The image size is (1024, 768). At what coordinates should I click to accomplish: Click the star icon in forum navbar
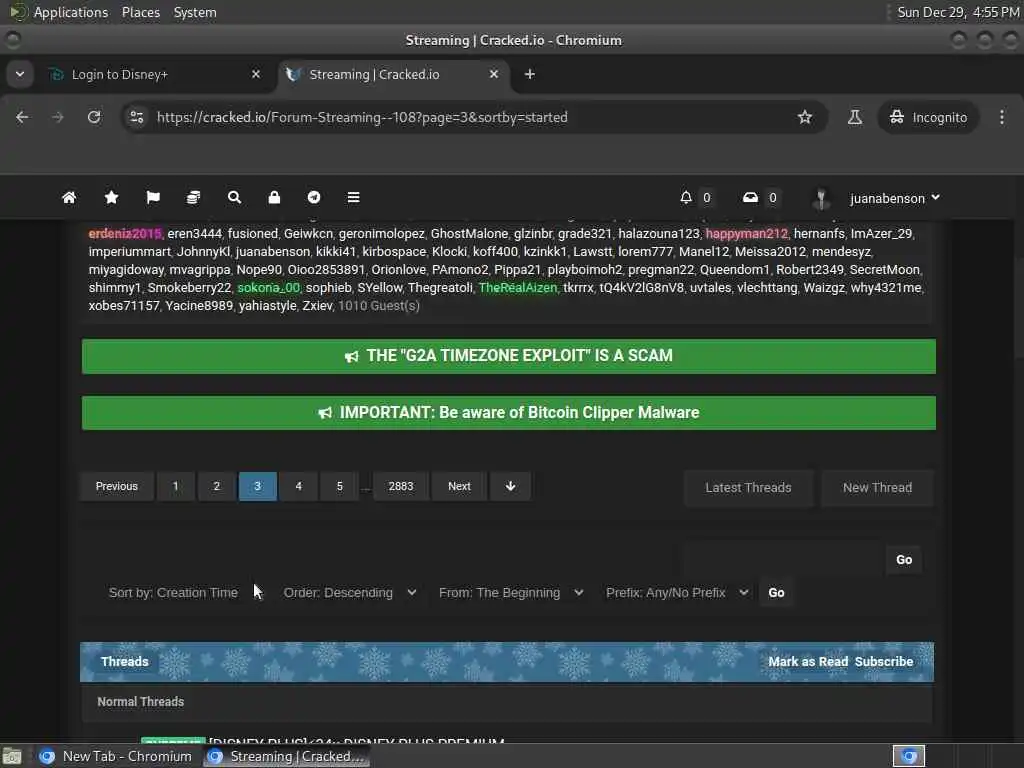tap(112, 197)
